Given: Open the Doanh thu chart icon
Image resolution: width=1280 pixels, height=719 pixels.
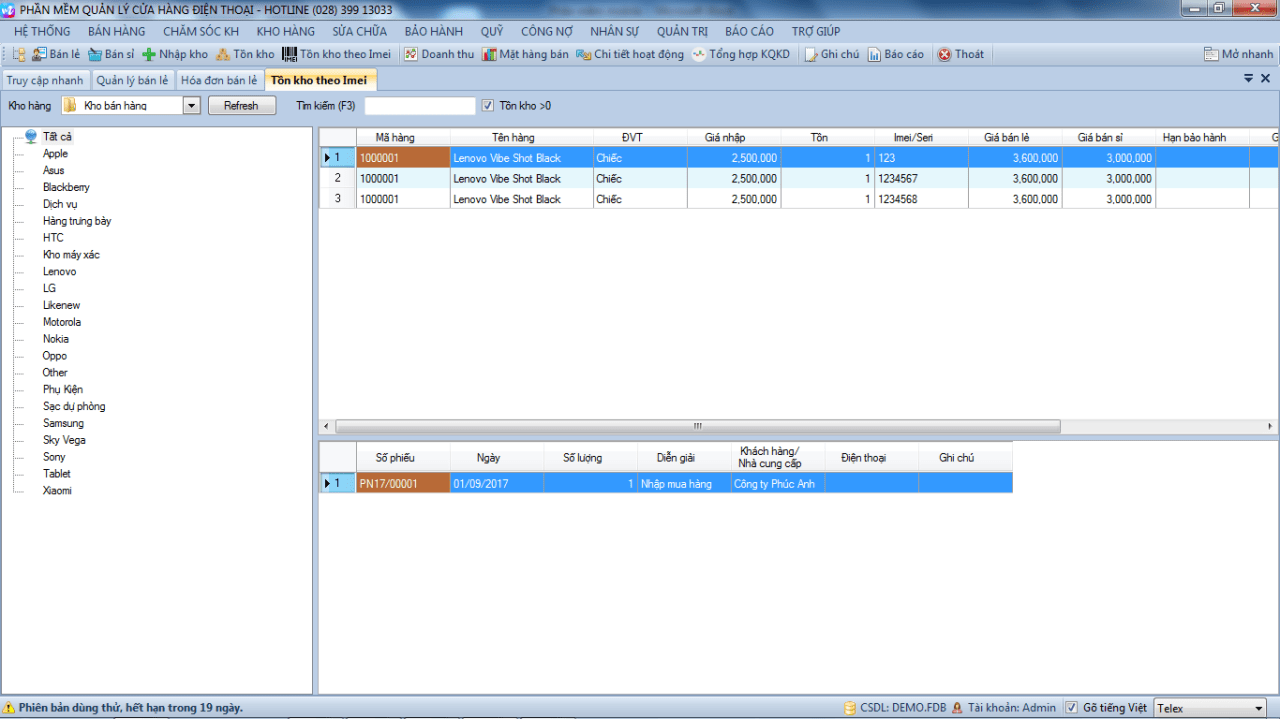Looking at the screenshot, I should pyautogui.click(x=410, y=54).
